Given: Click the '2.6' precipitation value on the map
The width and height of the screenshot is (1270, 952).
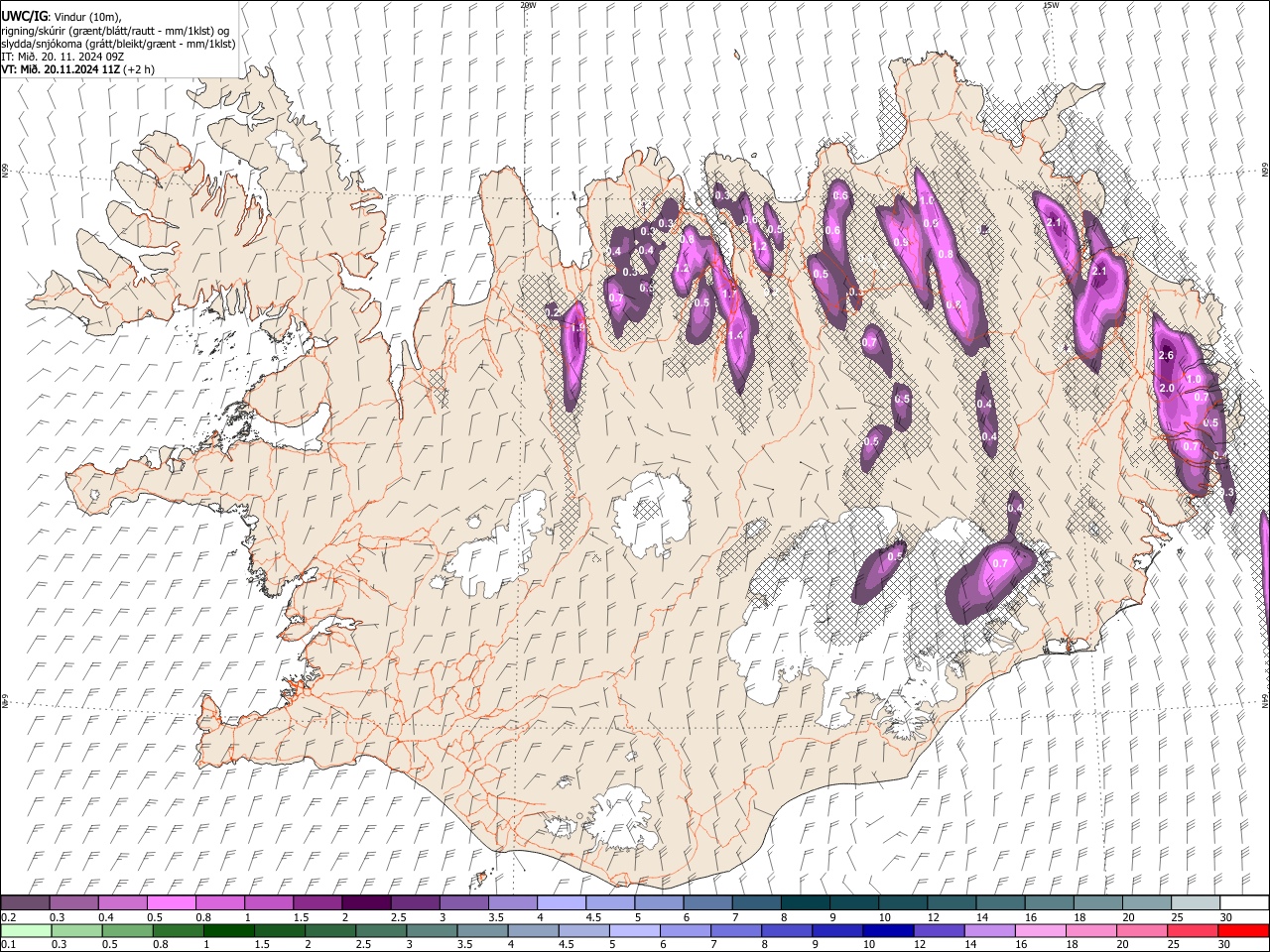Looking at the screenshot, I should (1166, 355).
